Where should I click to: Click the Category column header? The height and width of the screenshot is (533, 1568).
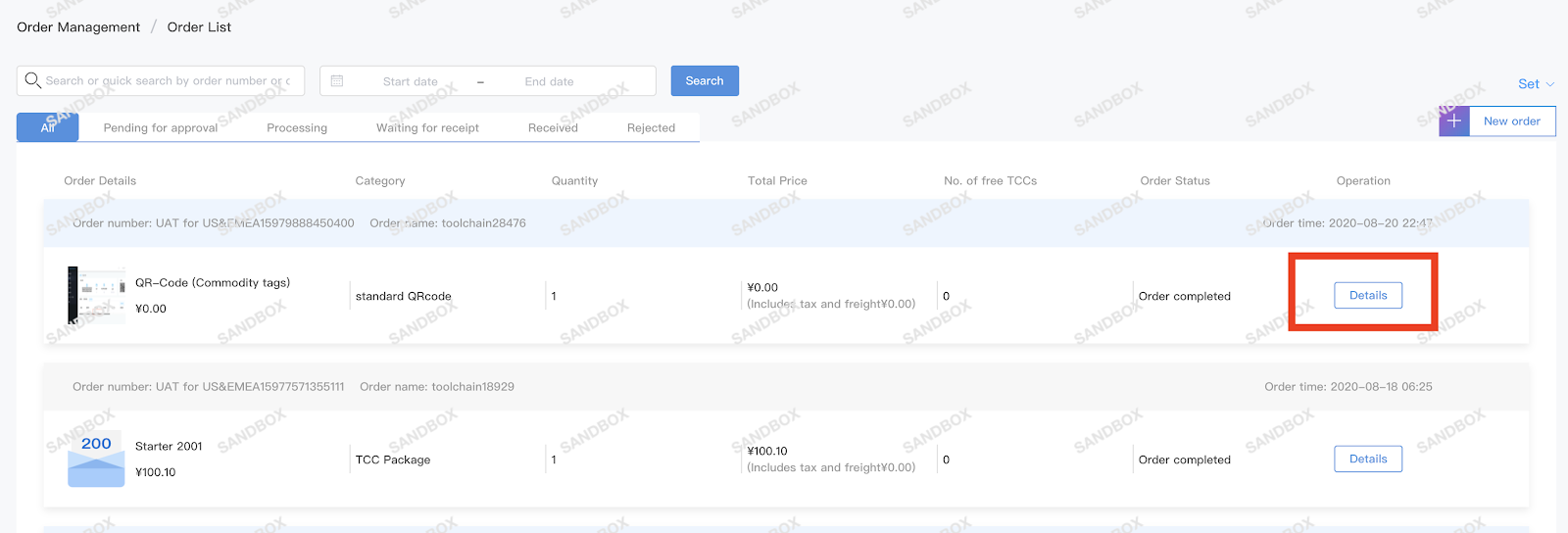coord(380,180)
